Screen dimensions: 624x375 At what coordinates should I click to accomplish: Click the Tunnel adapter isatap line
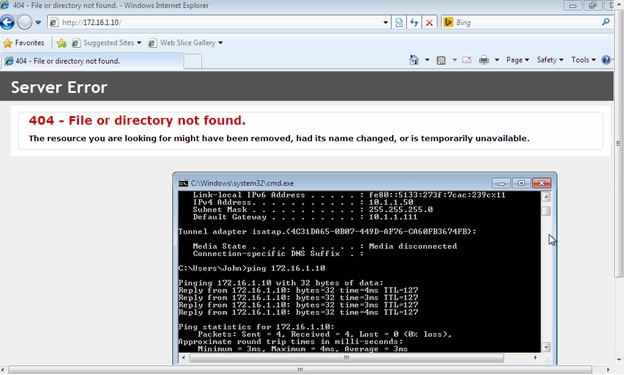[327, 232]
